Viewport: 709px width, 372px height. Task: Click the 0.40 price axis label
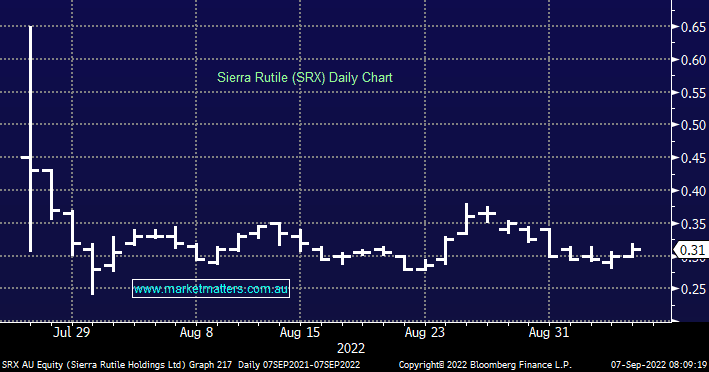pyautogui.click(x=694, y=191)
